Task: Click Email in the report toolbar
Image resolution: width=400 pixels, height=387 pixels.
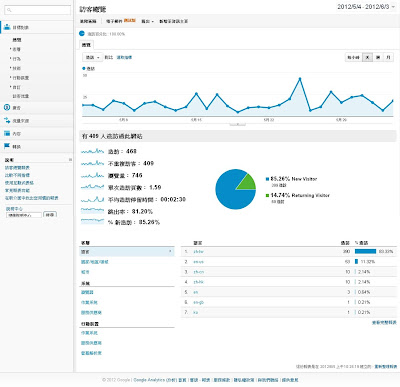Action: (x=114, y=21)
